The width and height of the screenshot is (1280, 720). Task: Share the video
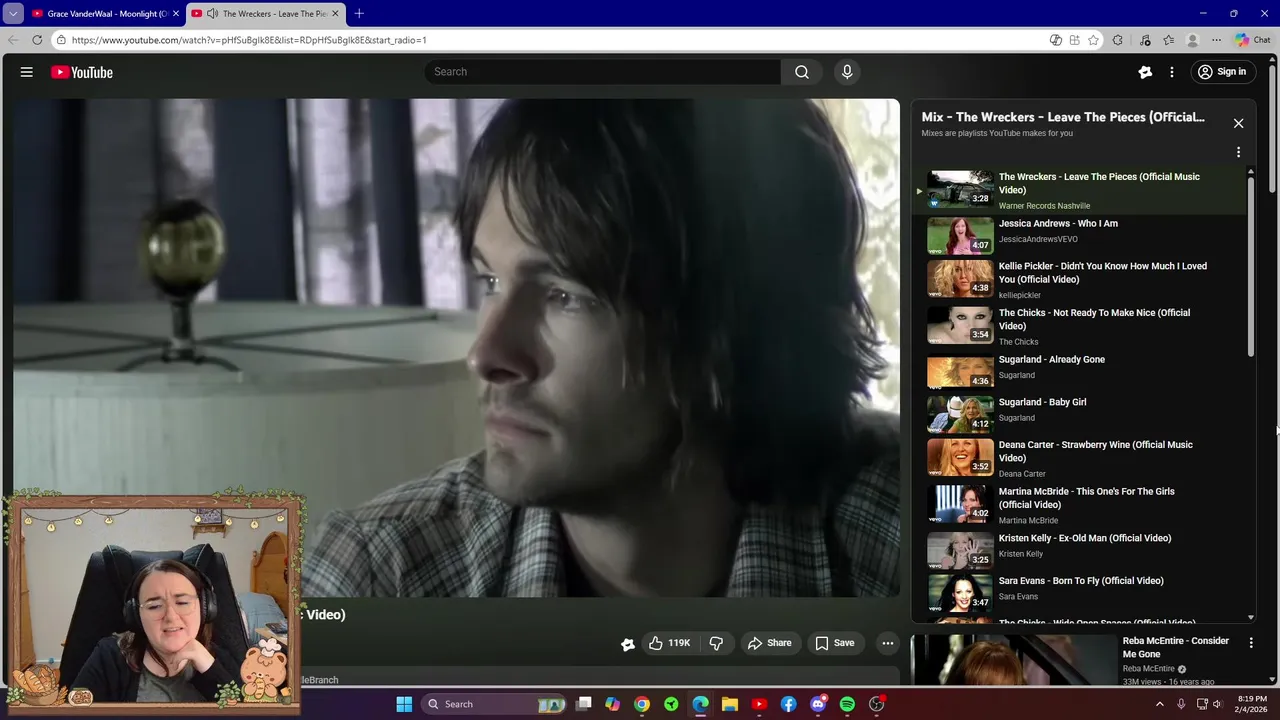click(x=769, y=643)
